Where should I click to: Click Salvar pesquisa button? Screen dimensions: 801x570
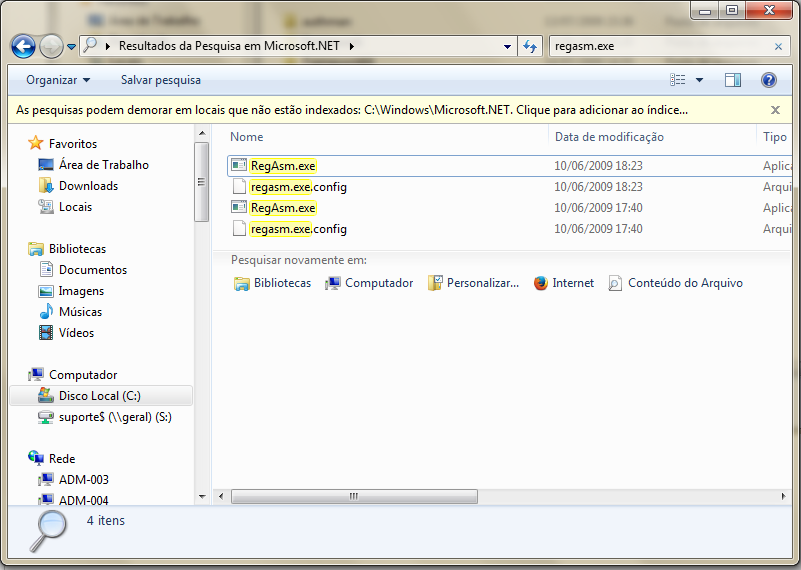coord(161,80)
